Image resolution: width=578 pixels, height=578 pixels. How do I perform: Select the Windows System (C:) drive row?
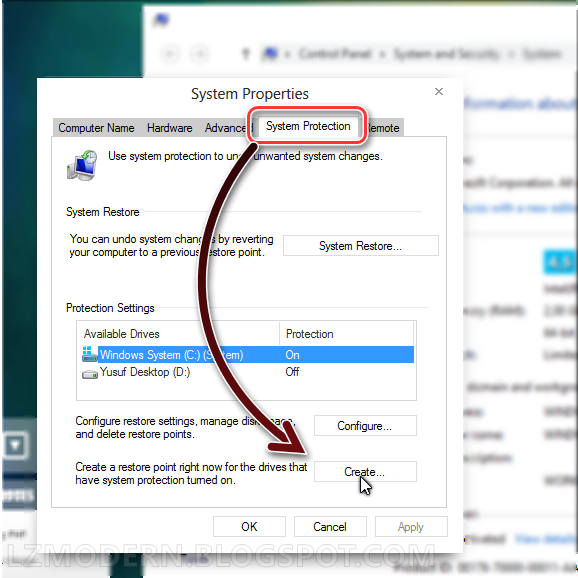coord(248,355)
